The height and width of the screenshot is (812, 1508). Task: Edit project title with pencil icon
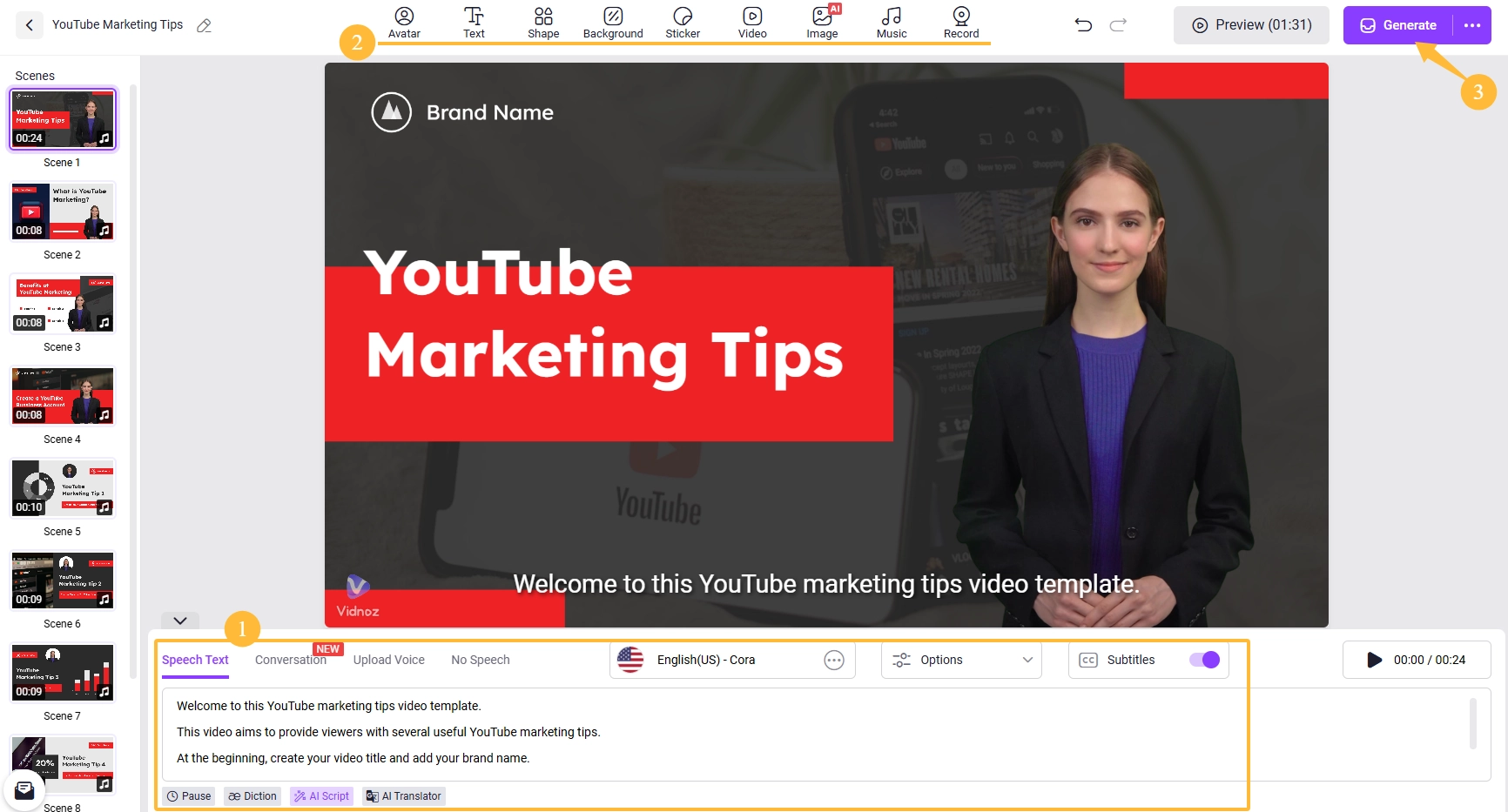(x=204, y=25)
